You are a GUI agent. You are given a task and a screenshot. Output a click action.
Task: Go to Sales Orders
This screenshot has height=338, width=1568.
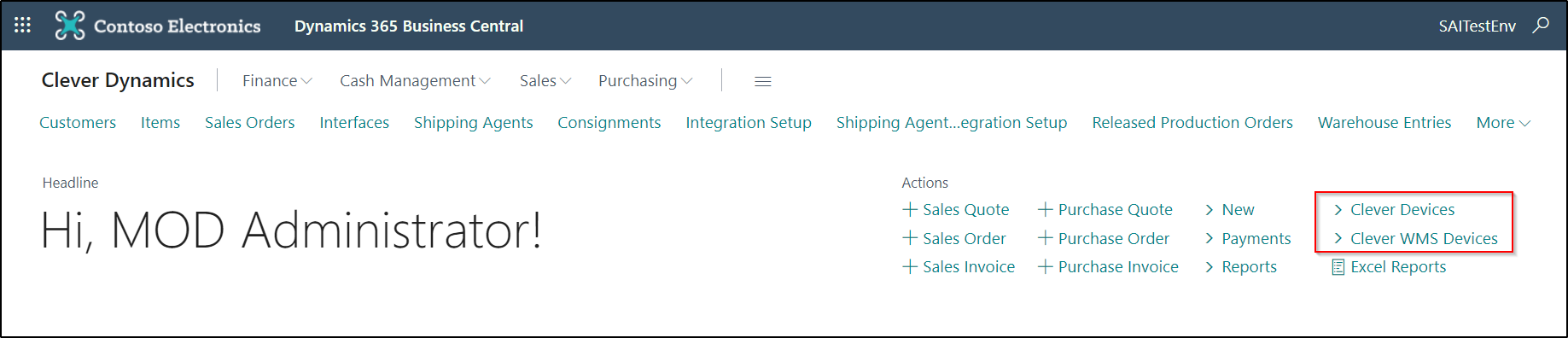[x=250, y=123]
